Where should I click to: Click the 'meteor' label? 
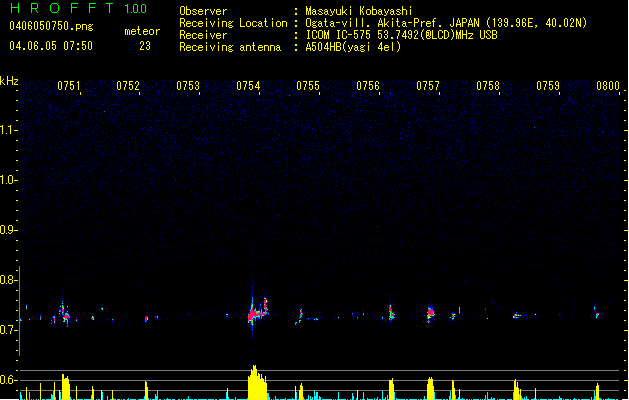(x=142, y=31)
